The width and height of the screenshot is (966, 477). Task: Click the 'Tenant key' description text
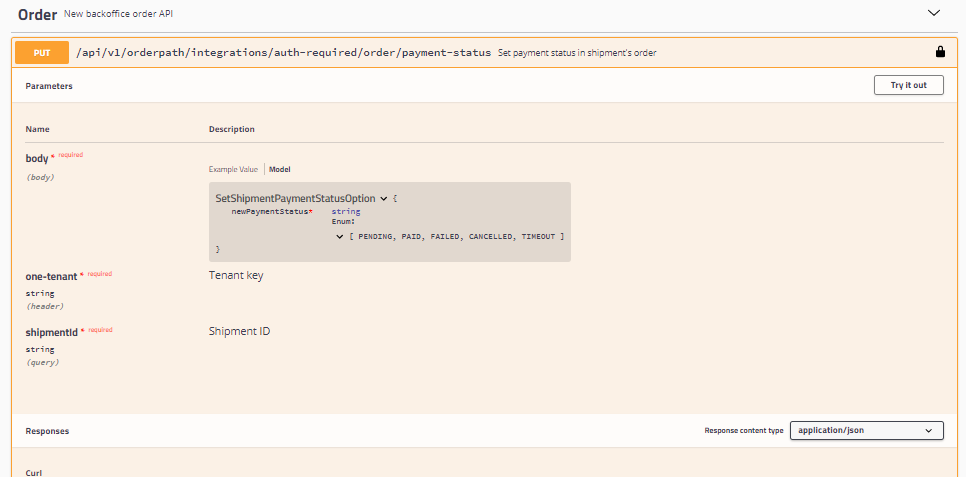click(236, 275)
